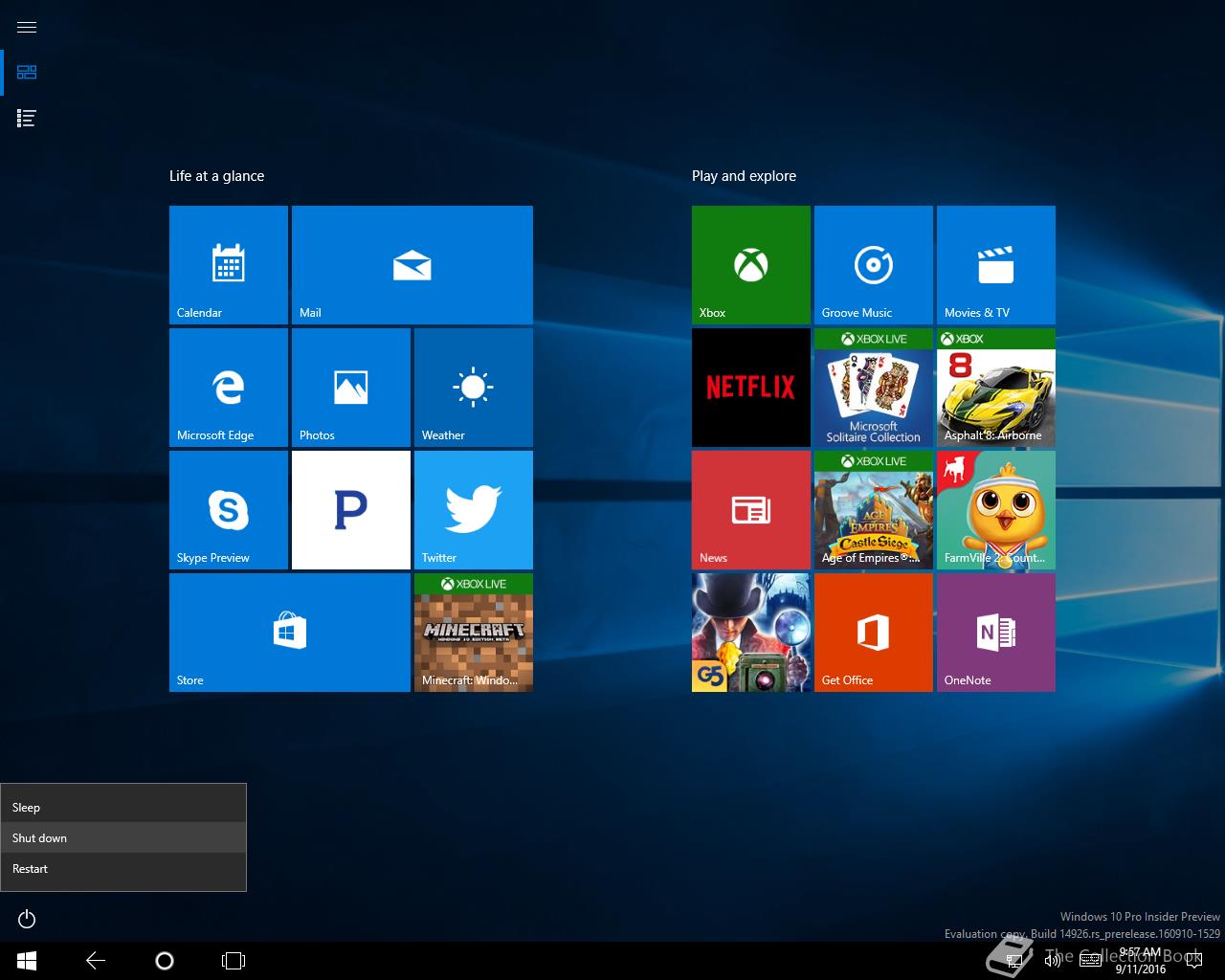Launch the Mail app tile

412,265
